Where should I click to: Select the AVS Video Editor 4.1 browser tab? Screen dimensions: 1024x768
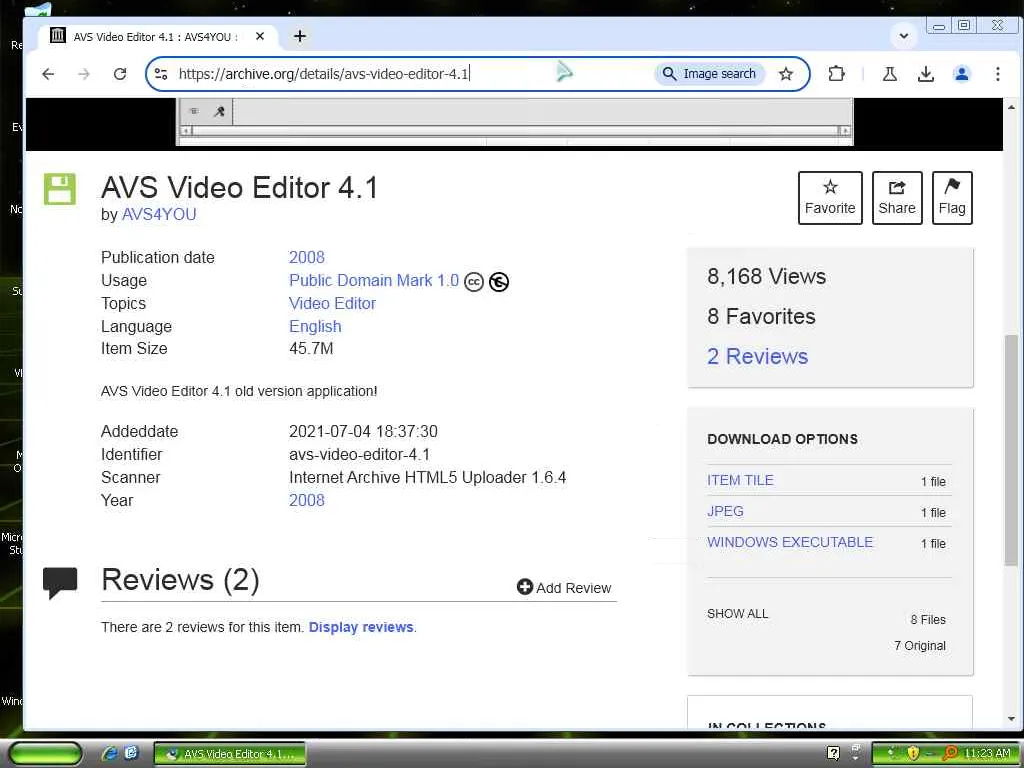(155, 37)
